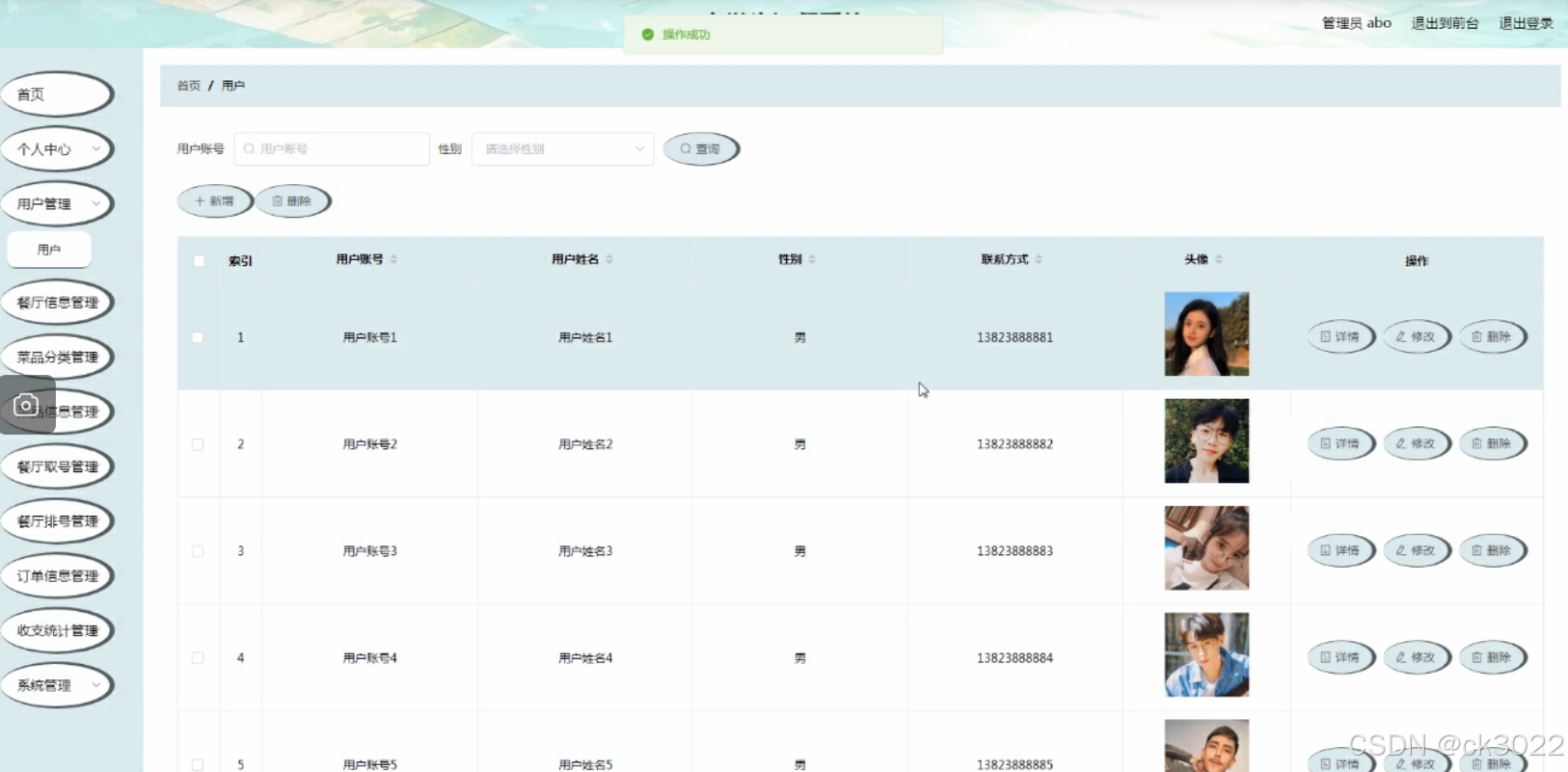The height and width of the screenshot is (772, 1568).
Task: Open 收支统计管理 in the sidebar
Action: 57,631
